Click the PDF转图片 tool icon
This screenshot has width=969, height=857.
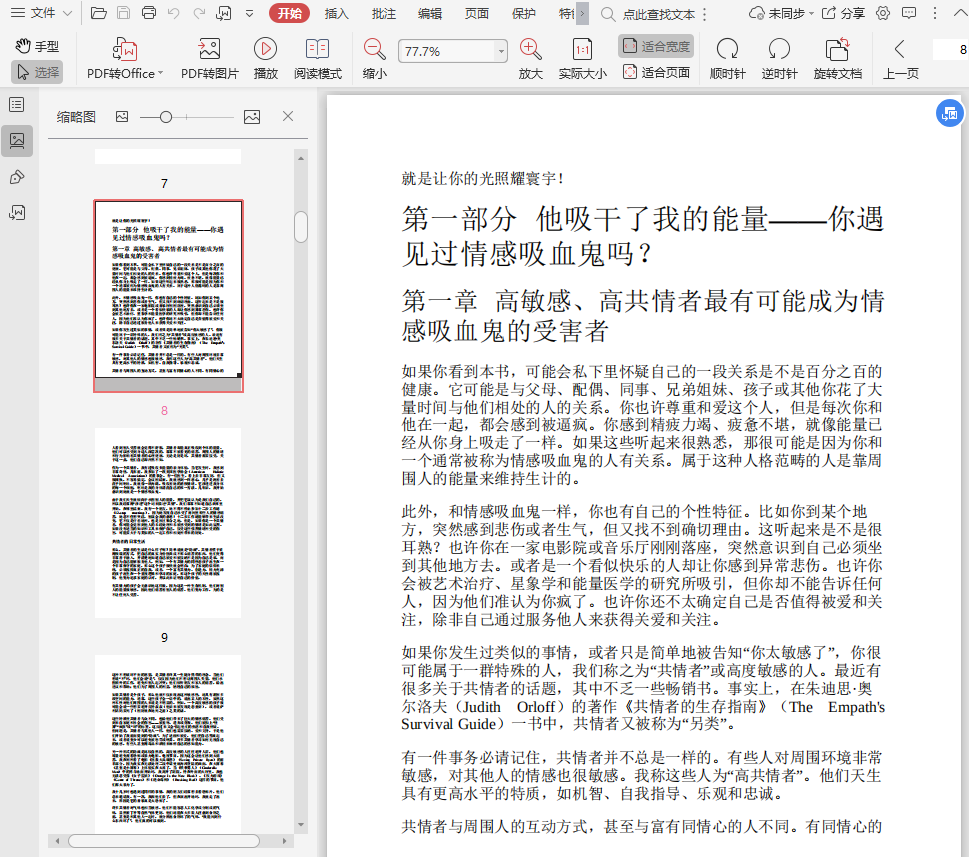pos(209,50)
